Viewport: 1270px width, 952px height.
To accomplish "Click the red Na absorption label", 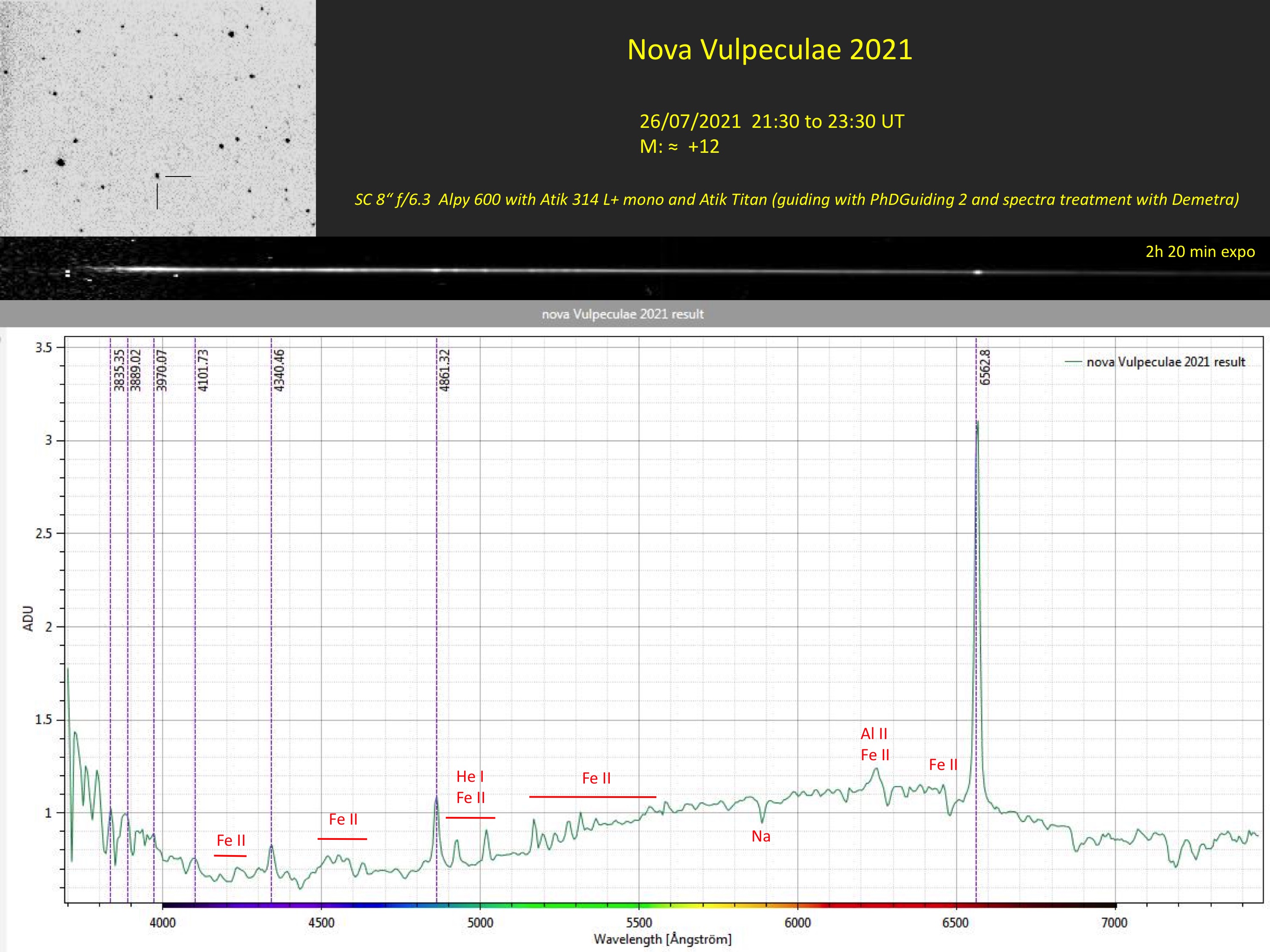I will pyautogui.click(x=761, y=836).
